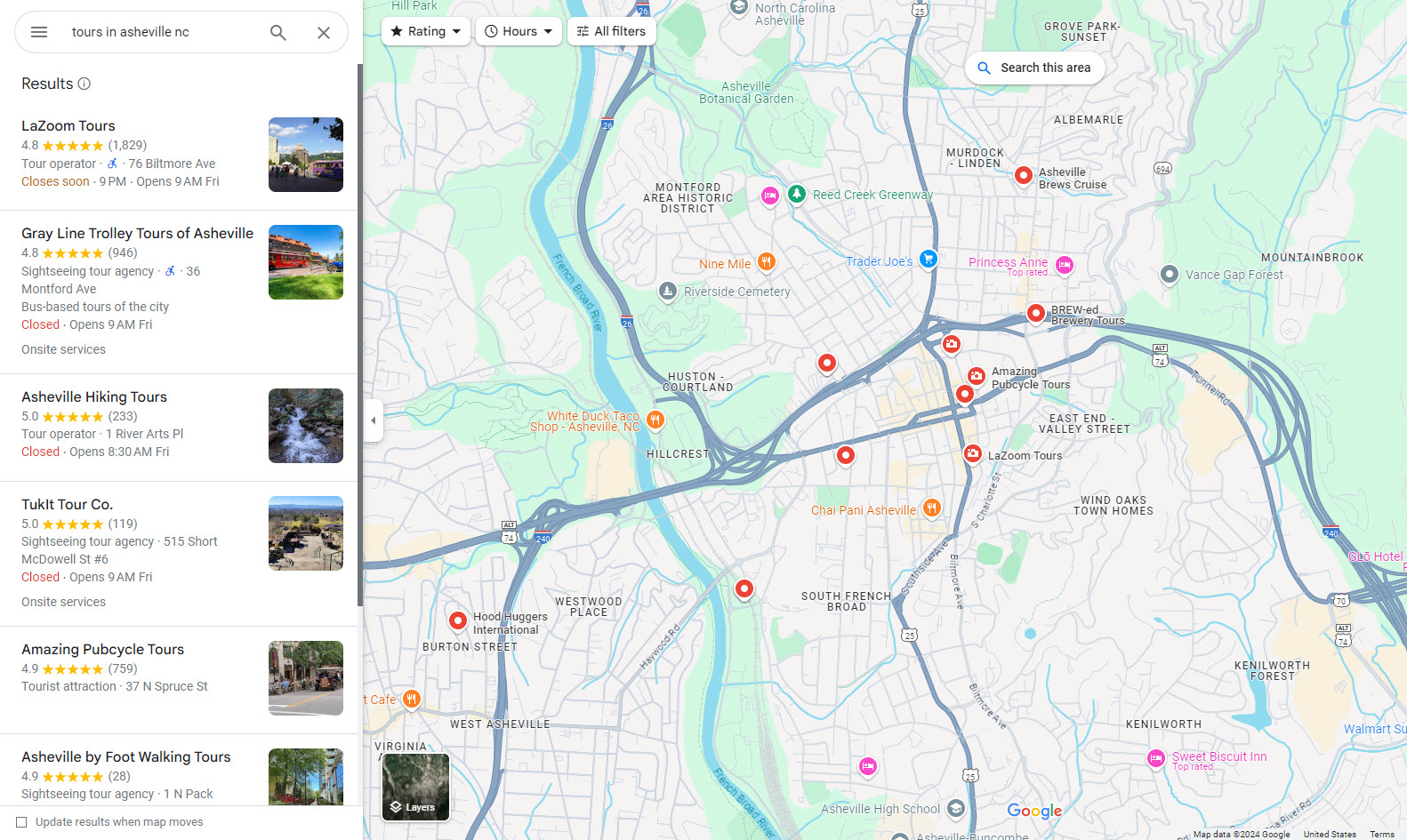Select TukIt Tour Co. result
1407x840 pixels.
pos(68,505)
